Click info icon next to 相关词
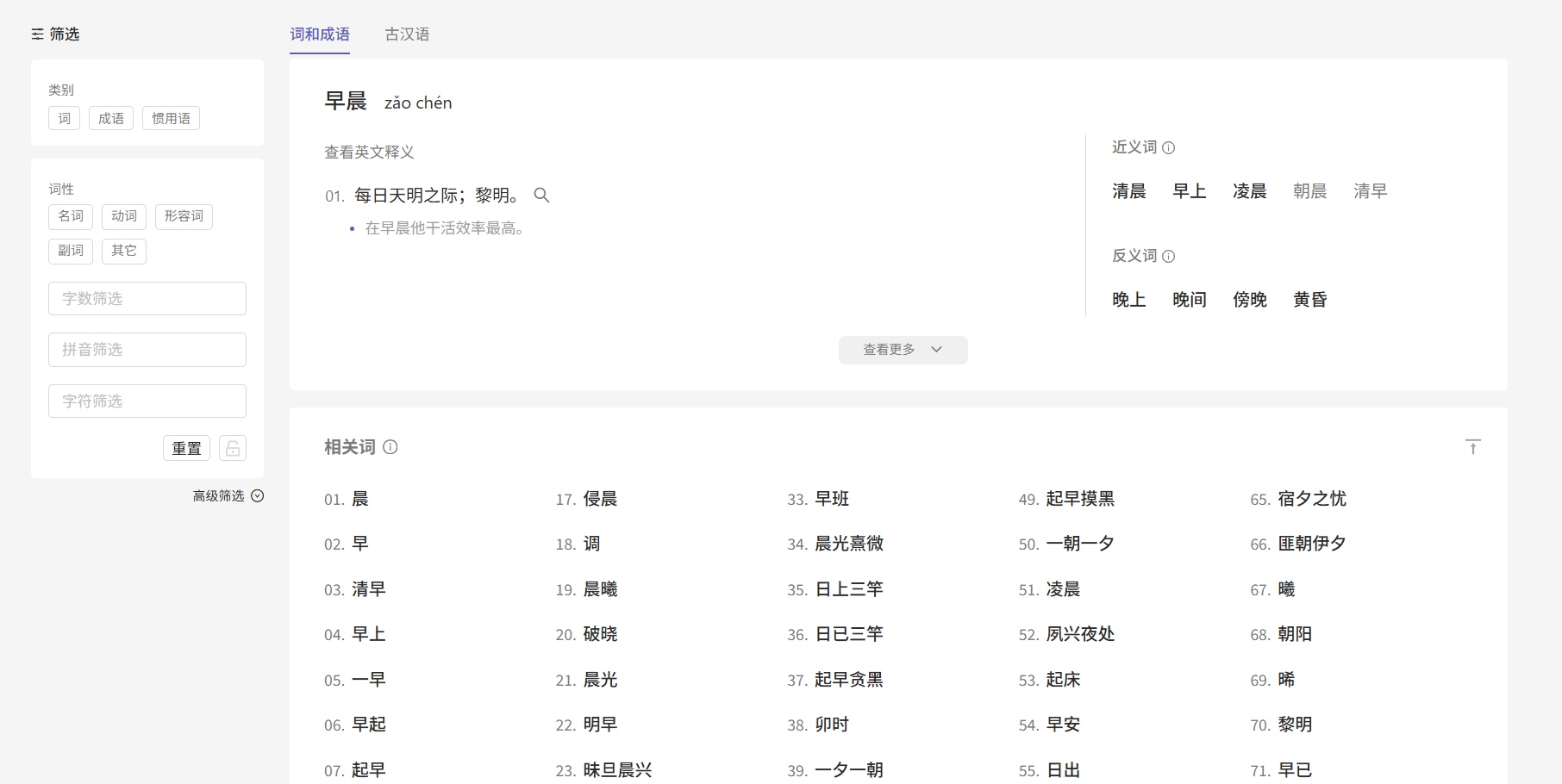Viewport: 1562px width, 784px height. pyautogui.click(x=390, y=447)
